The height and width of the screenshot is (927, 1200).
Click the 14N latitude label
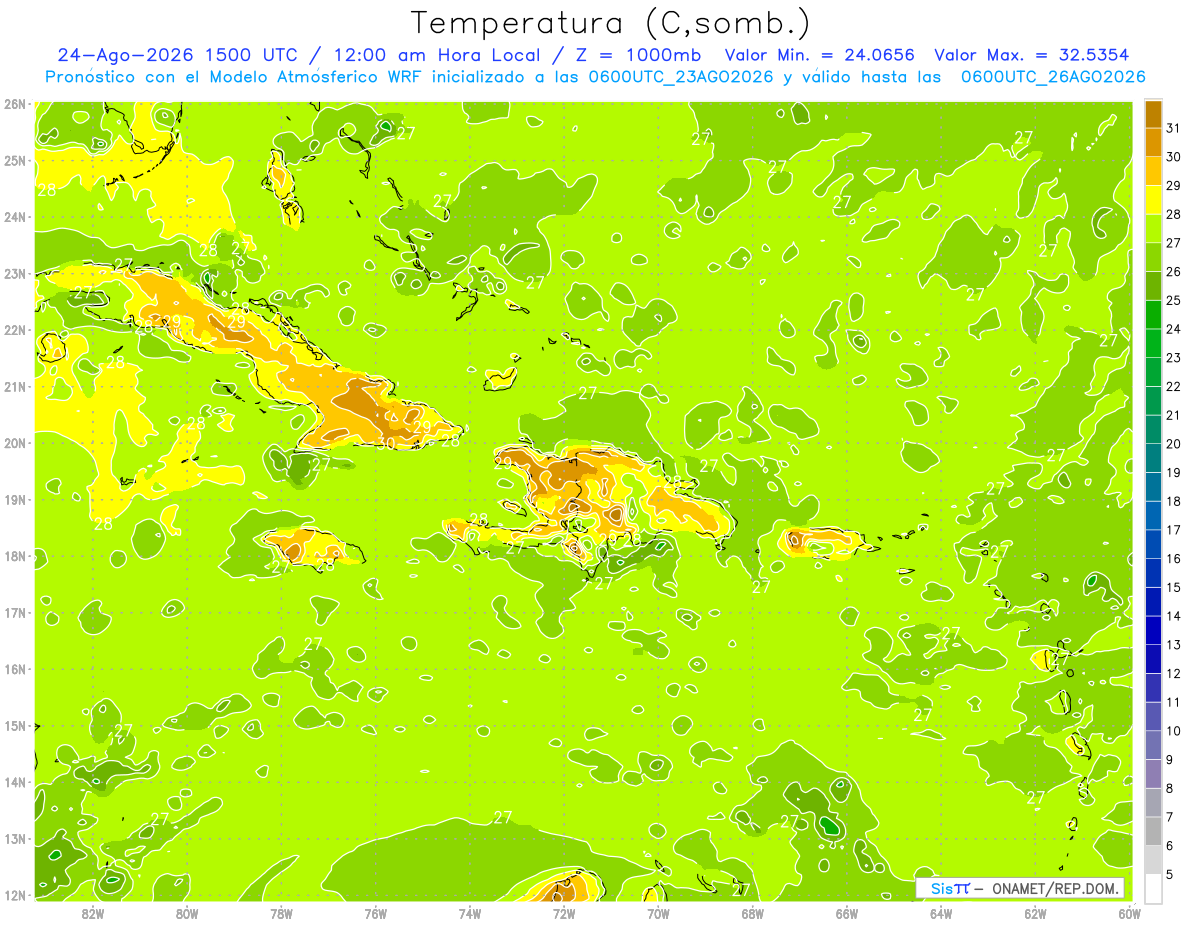click(15, 782)
